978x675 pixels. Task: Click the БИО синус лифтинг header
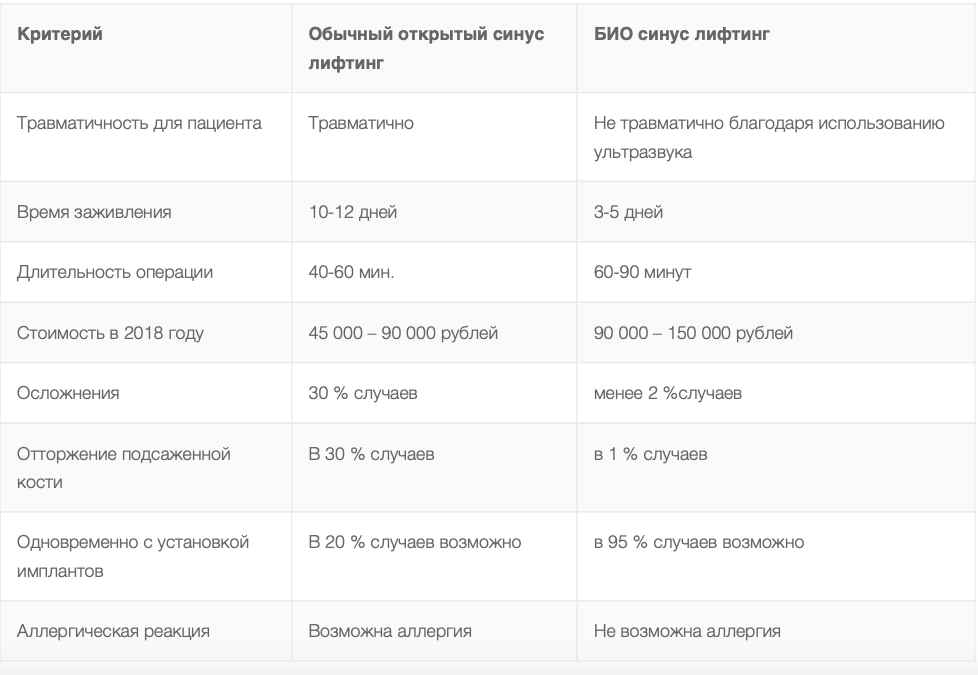pyautogui.click(x=682, y=34)
